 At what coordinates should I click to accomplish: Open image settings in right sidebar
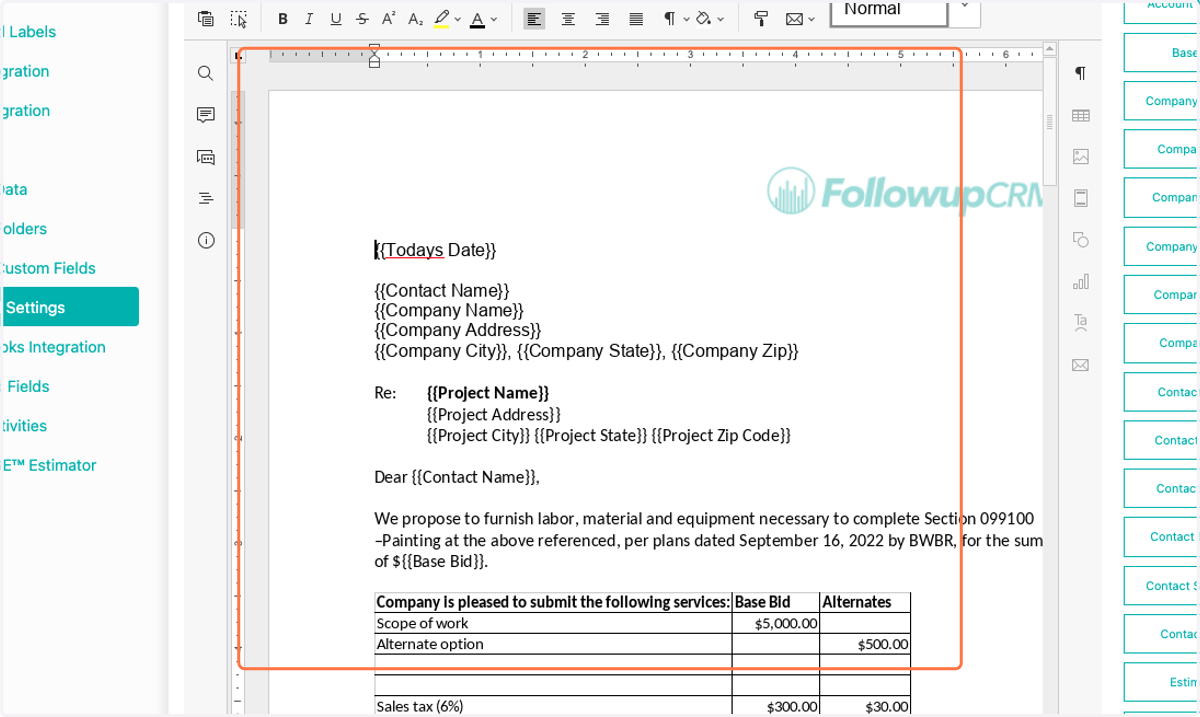1080,156
